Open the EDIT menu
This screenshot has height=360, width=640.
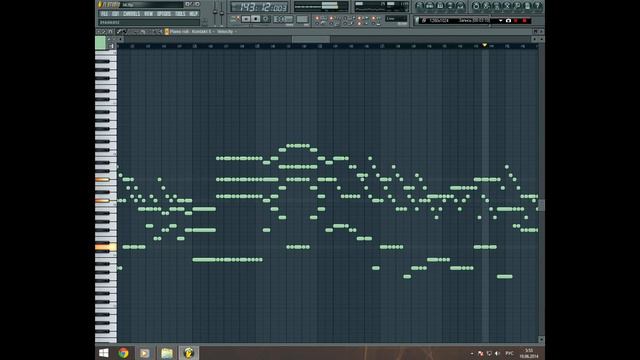click(116, 14)
